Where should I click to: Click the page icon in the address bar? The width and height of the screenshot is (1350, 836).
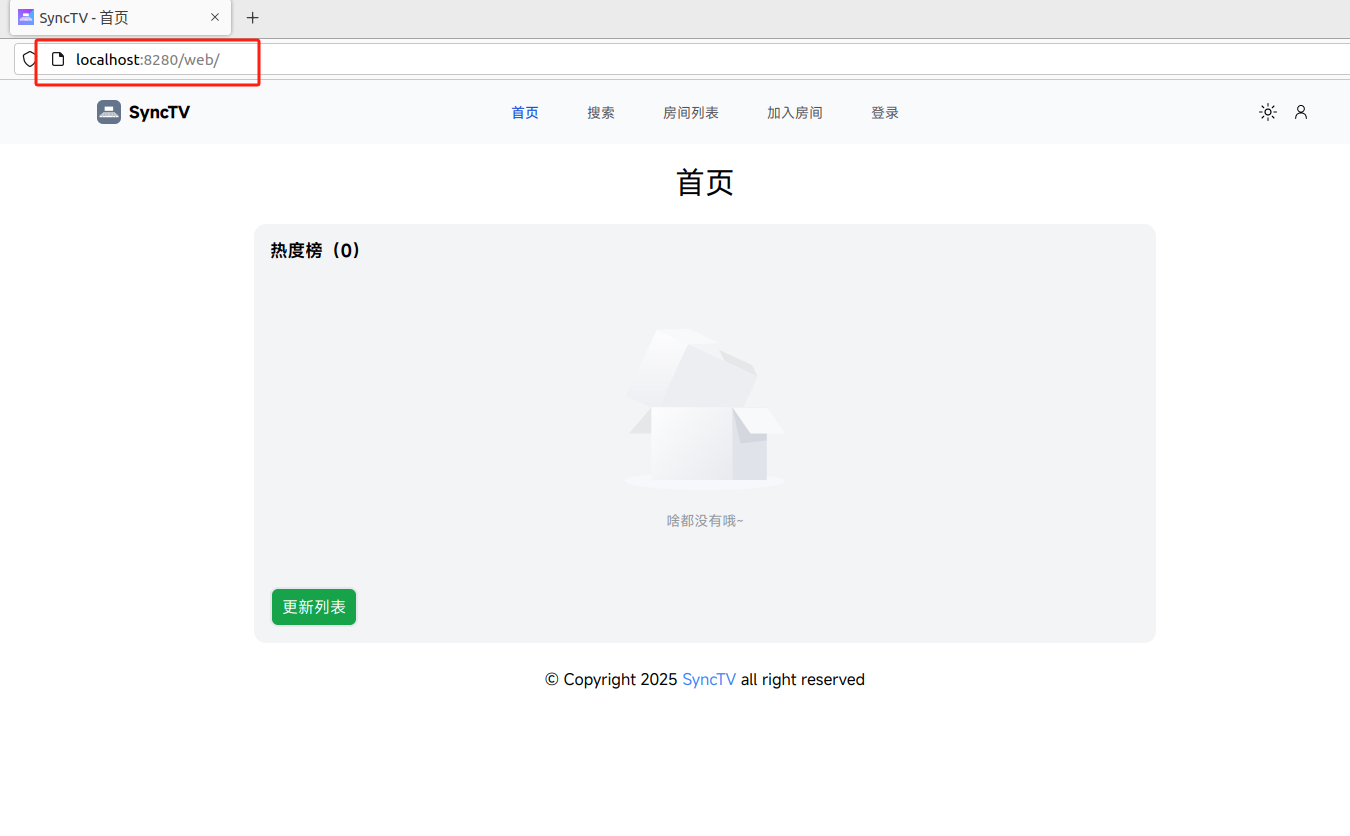58,59
